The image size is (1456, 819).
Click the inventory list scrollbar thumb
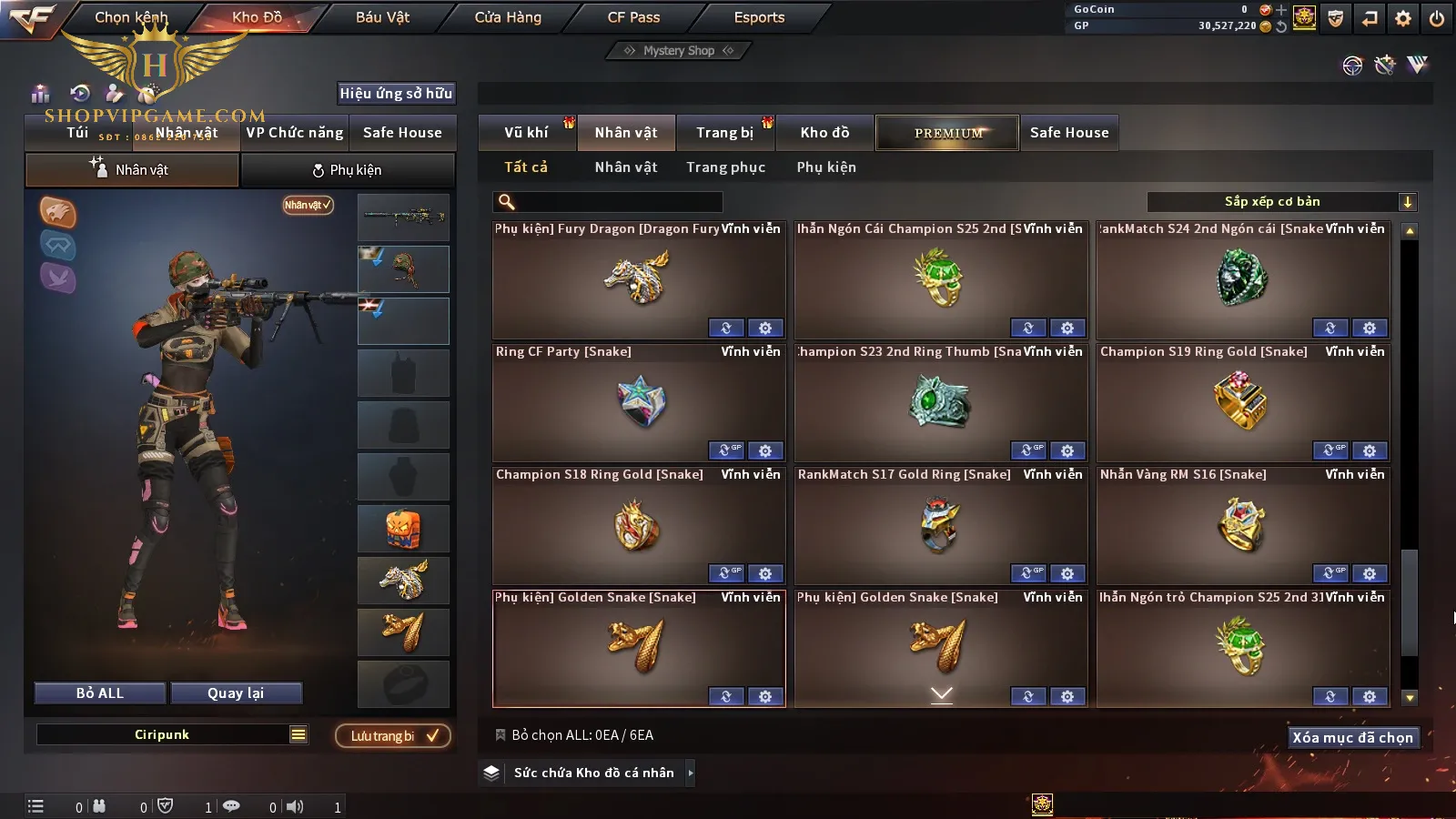point(1410,602)
